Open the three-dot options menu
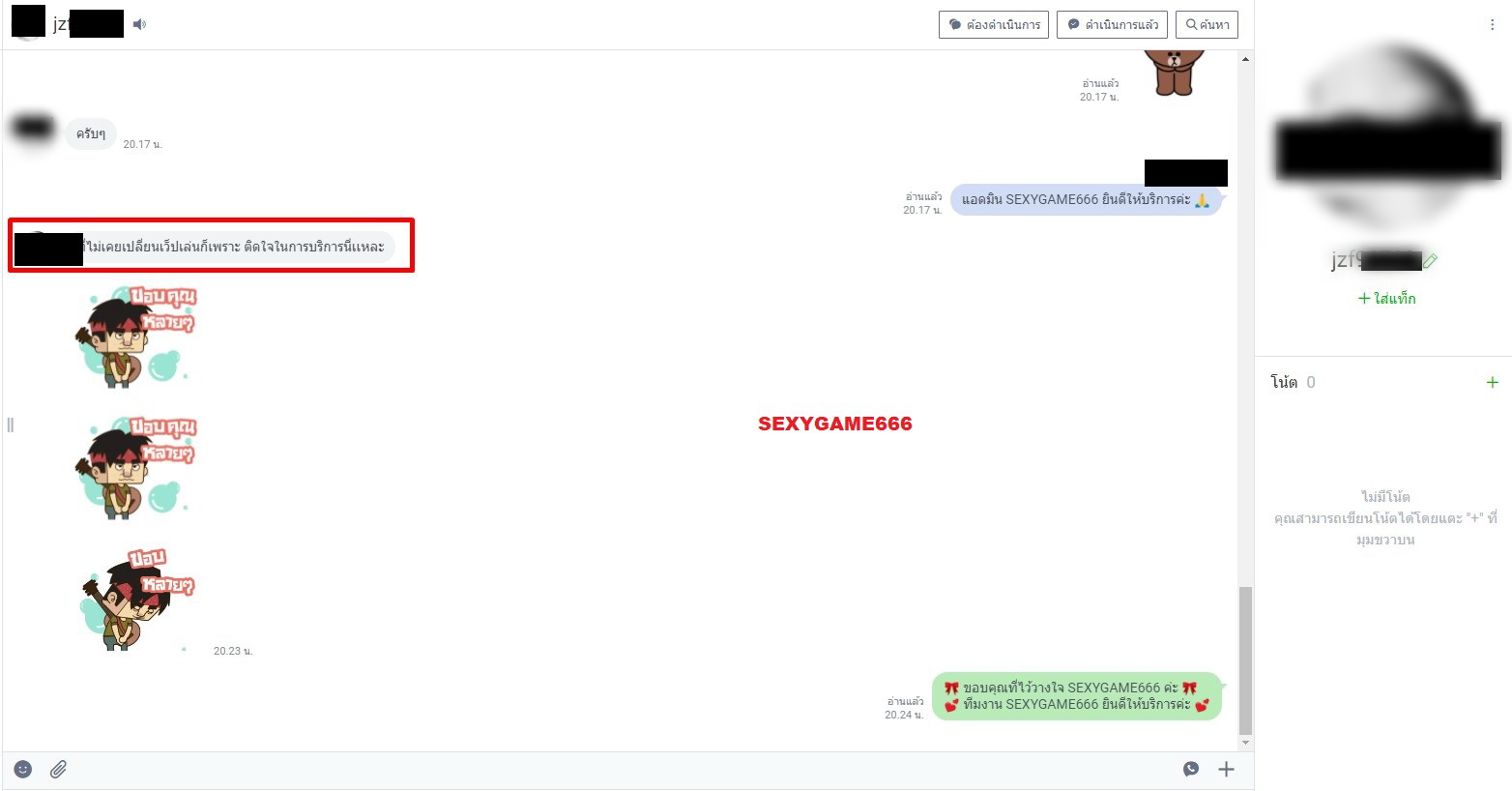This screenshot has width=1512, height=791. (x=1492, y=25)
